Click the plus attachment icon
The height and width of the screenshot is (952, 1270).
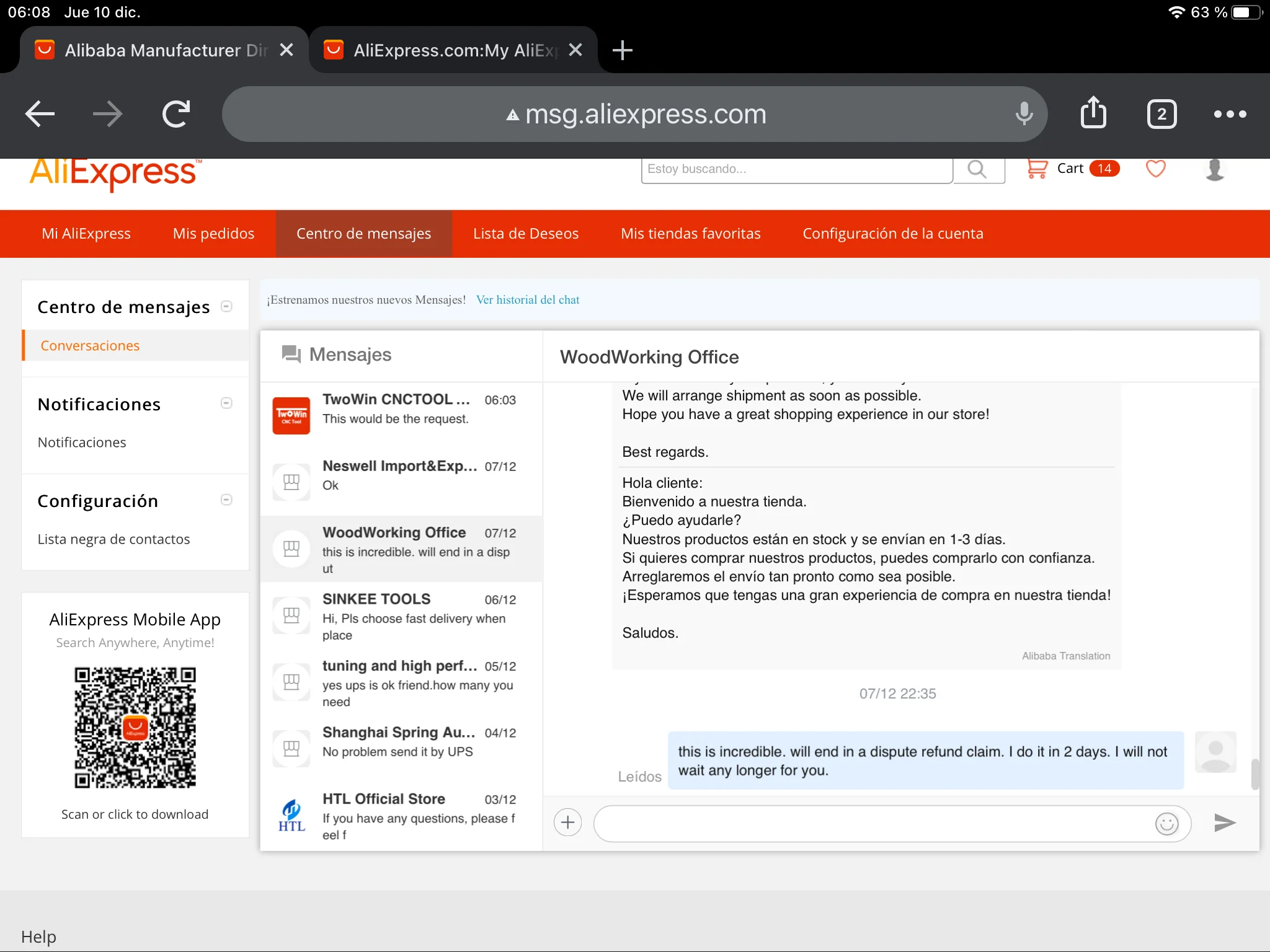tap(567, 823)
